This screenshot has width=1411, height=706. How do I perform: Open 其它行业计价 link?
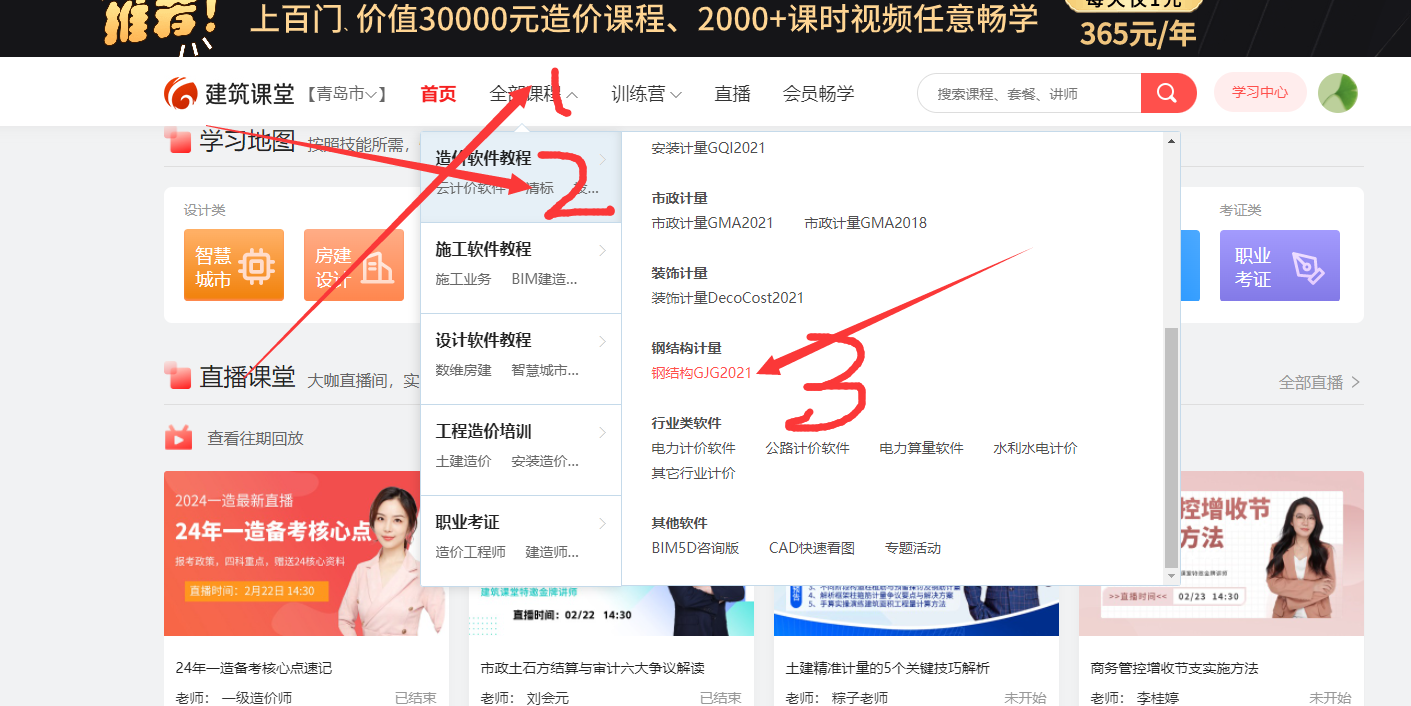[x=693, y=473]
